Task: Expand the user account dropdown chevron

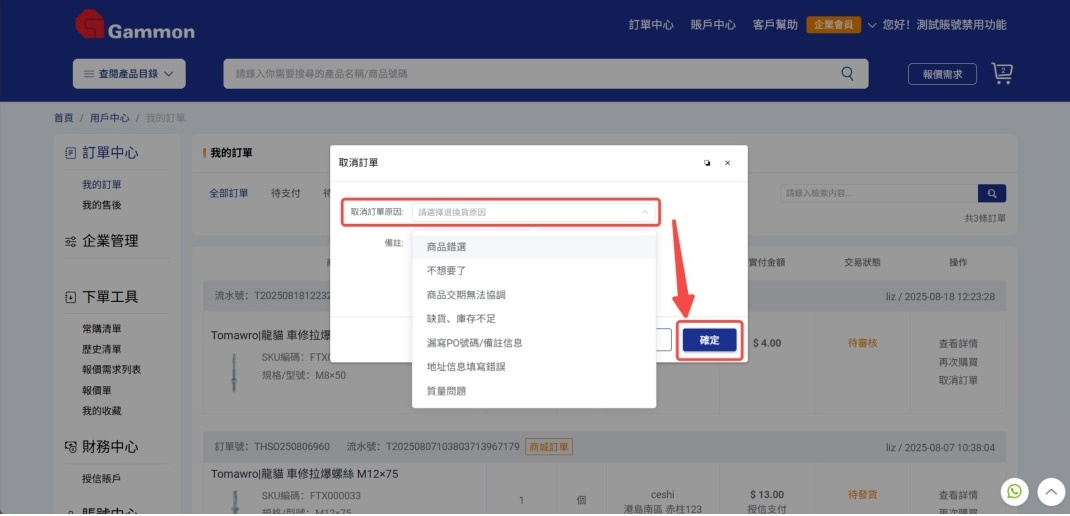Action: click(x=872, y=25)
